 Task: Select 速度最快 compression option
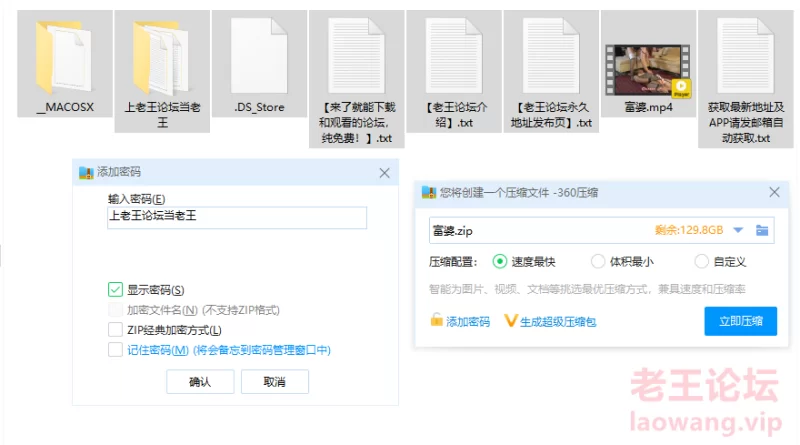point(499,262)
